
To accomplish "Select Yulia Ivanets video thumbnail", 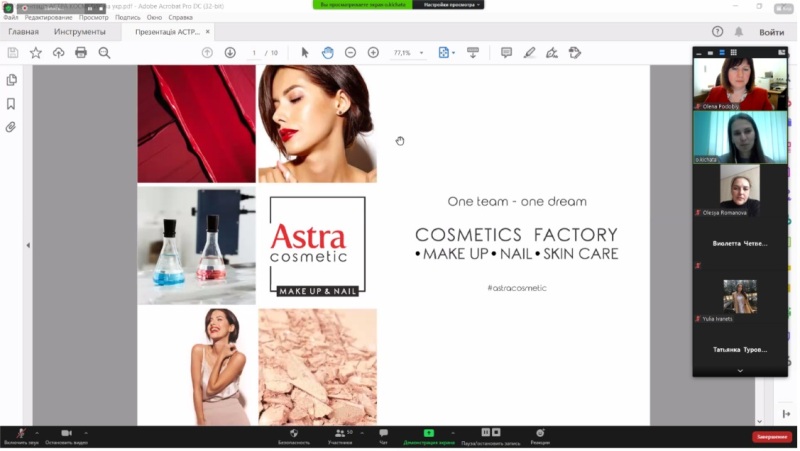I will (x=740, y=296).
